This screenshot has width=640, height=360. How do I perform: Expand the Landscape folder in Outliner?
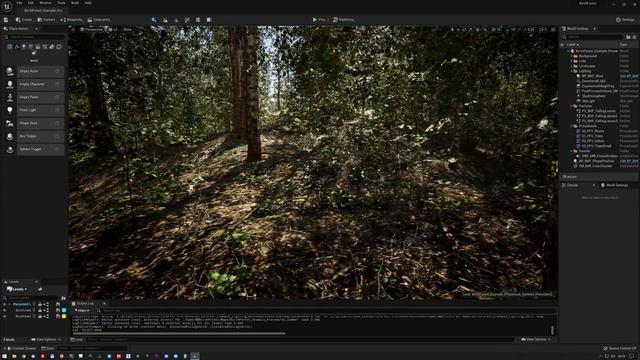pyautogui.click(x=571, y=66)
